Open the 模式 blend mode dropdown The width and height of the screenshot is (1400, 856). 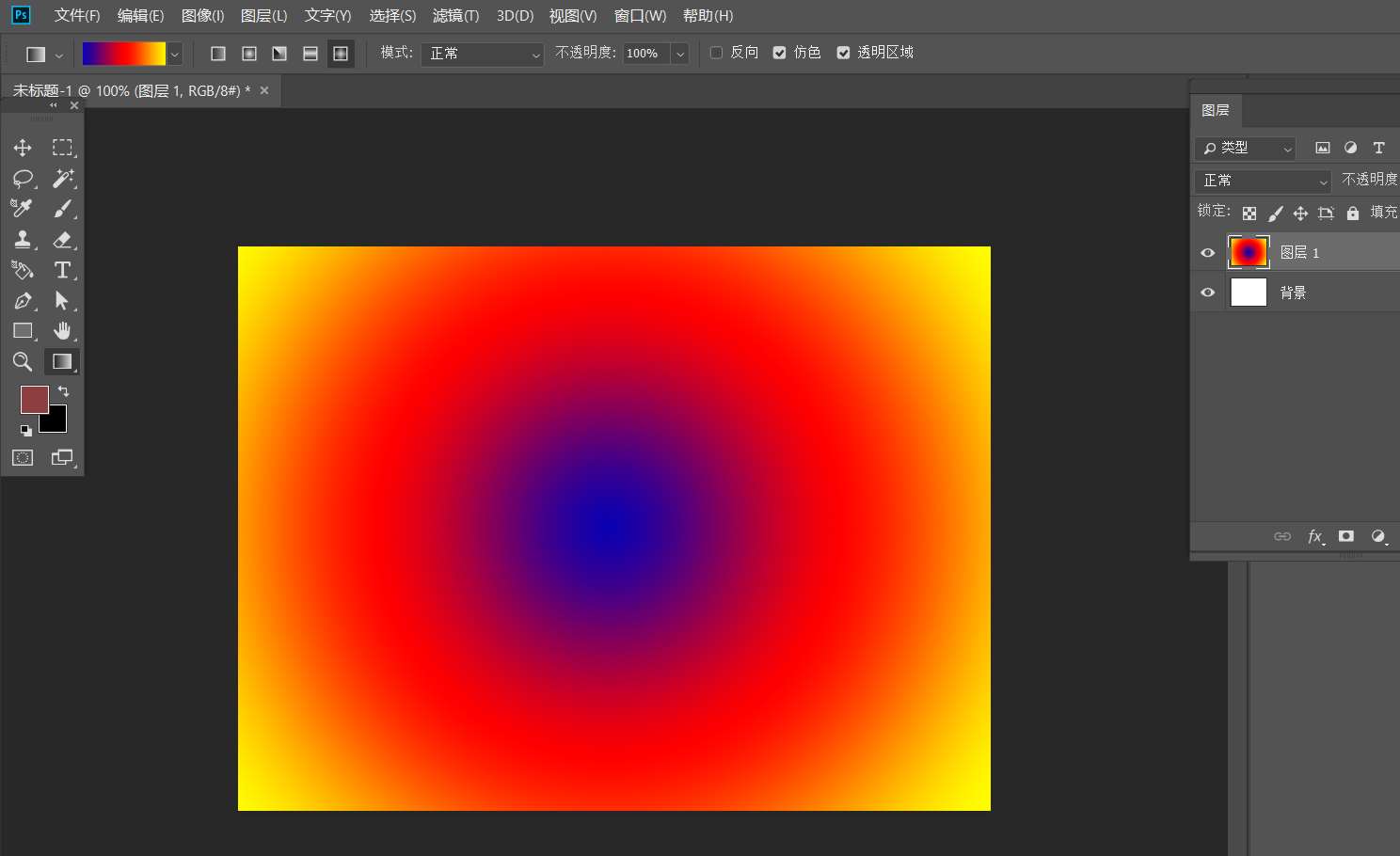pyautogui.click(x=483, y=54)
